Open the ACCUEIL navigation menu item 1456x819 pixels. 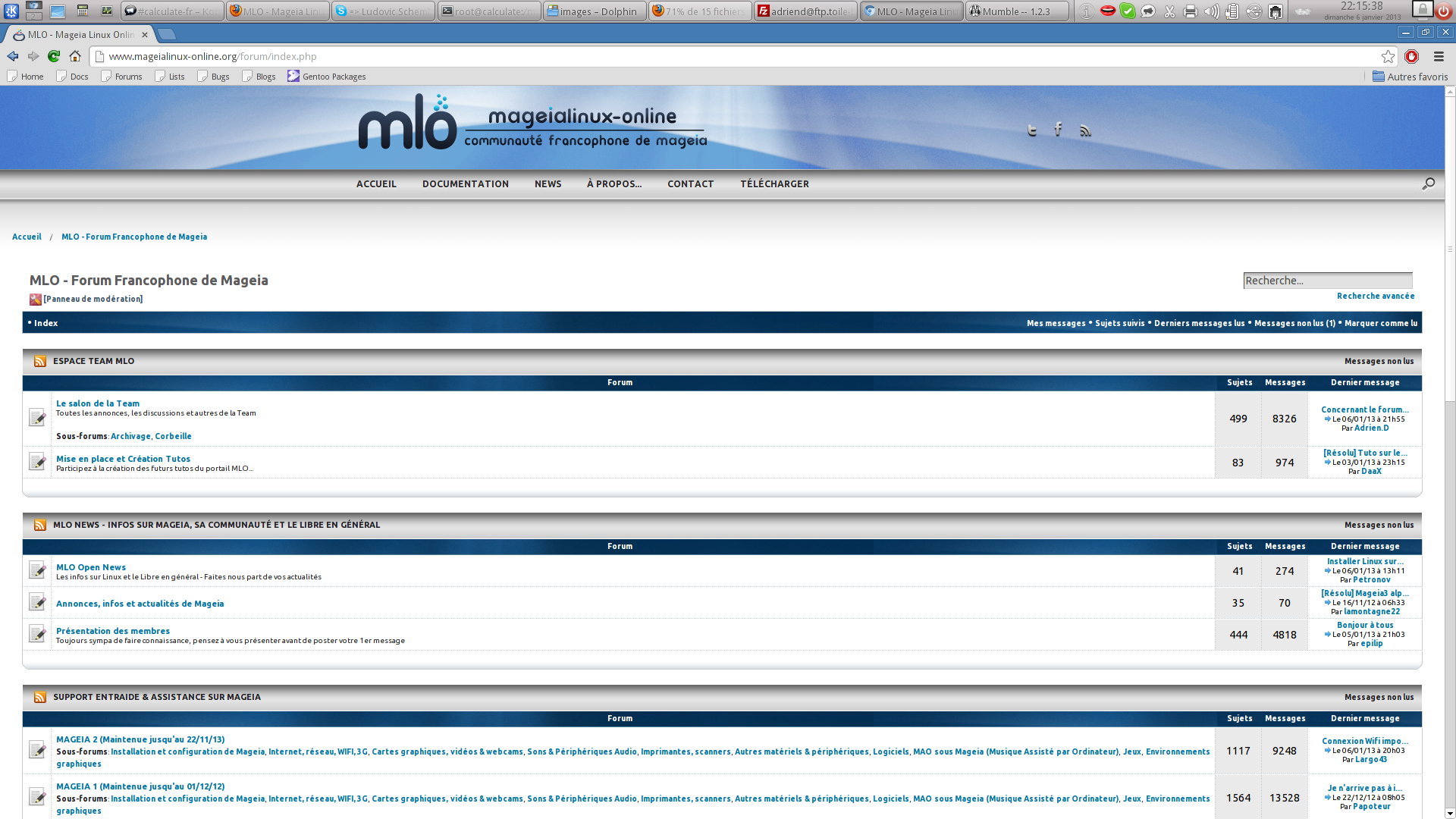tap(376, 184)
